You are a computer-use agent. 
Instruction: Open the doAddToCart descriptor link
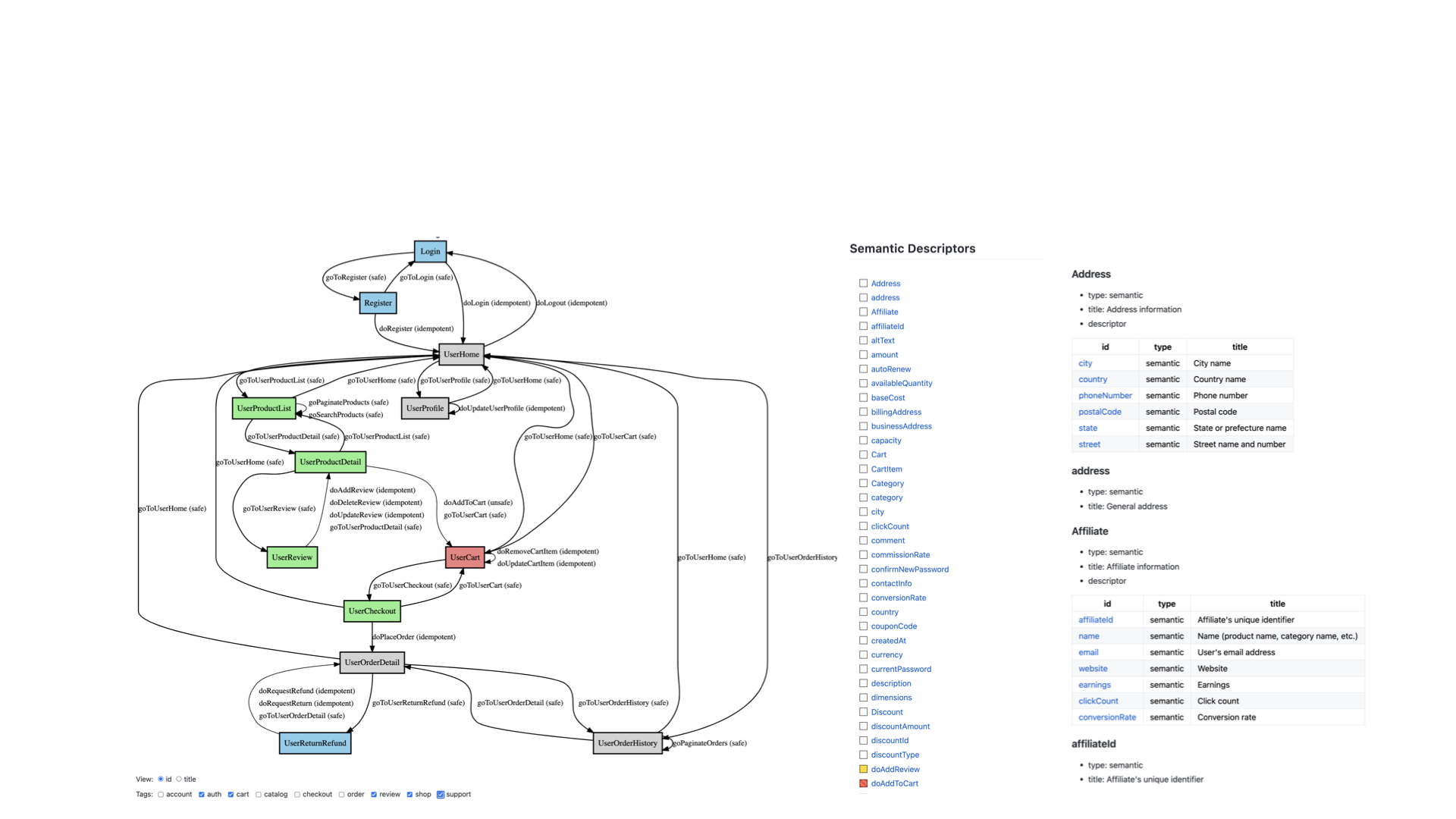895,783
